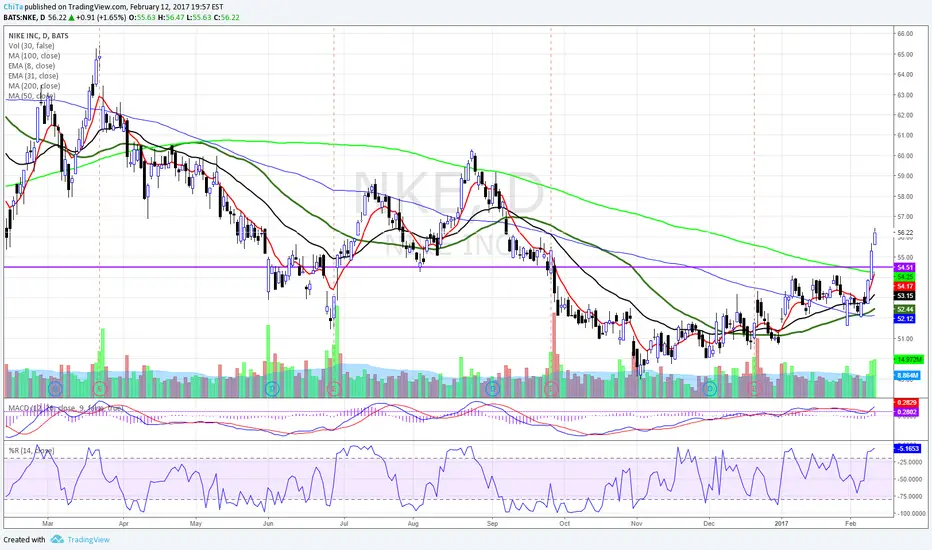
Task: Open the blue dividend marker in early December
Action: pos(710,389)
